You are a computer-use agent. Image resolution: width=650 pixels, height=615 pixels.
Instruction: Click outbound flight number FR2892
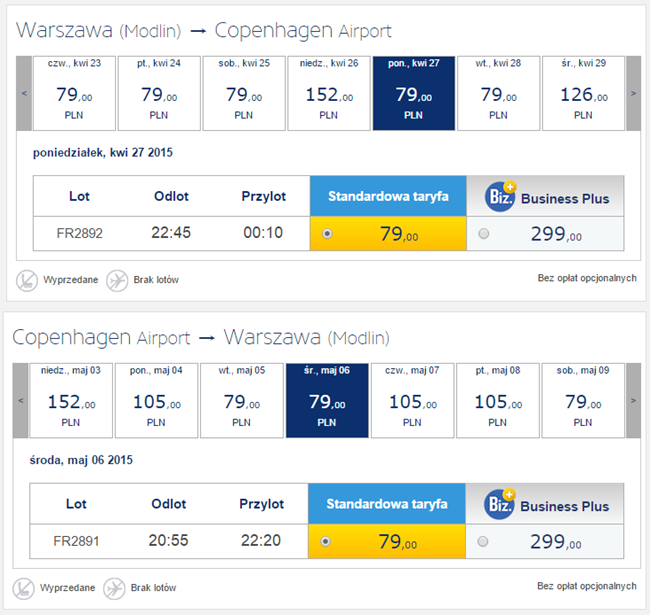pyautogui.click(x=79, y=235)
